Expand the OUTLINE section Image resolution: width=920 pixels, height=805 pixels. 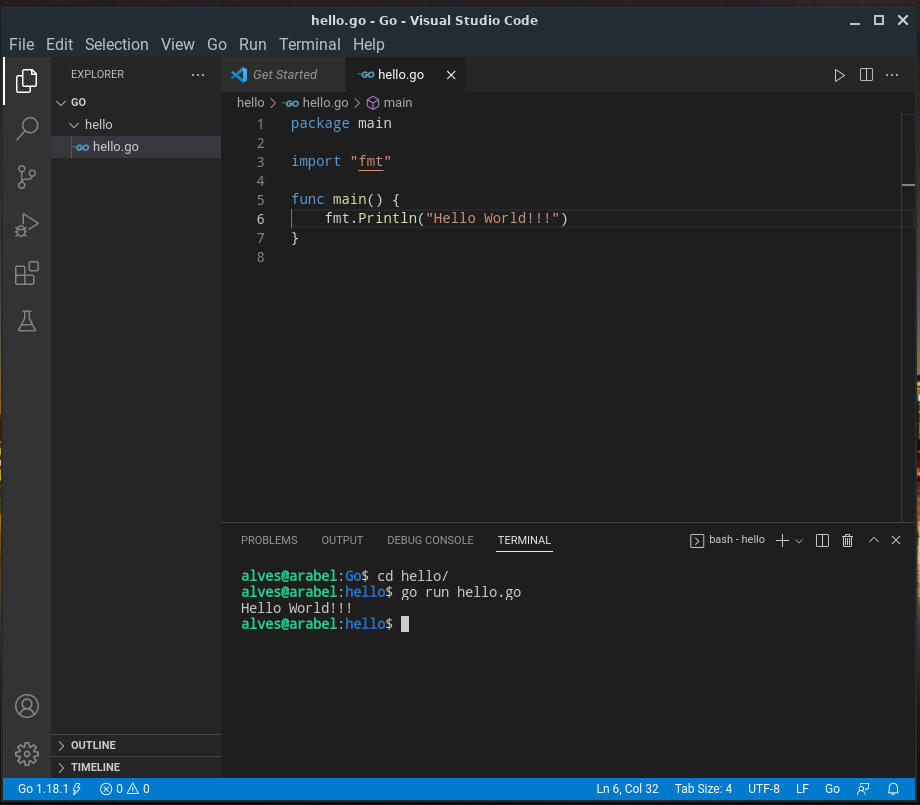136,746
